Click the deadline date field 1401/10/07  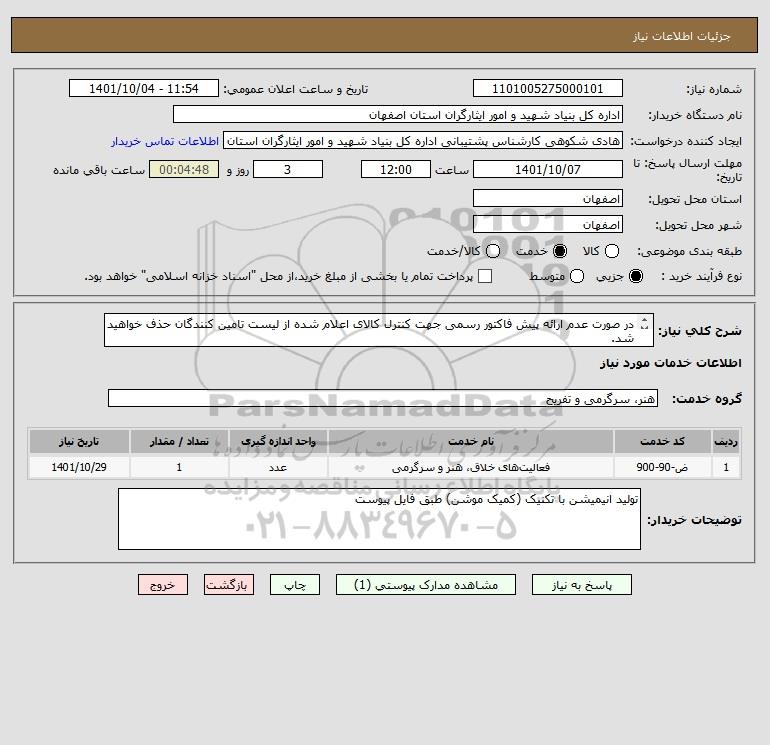pyautogui.click(x=548, y=169)
